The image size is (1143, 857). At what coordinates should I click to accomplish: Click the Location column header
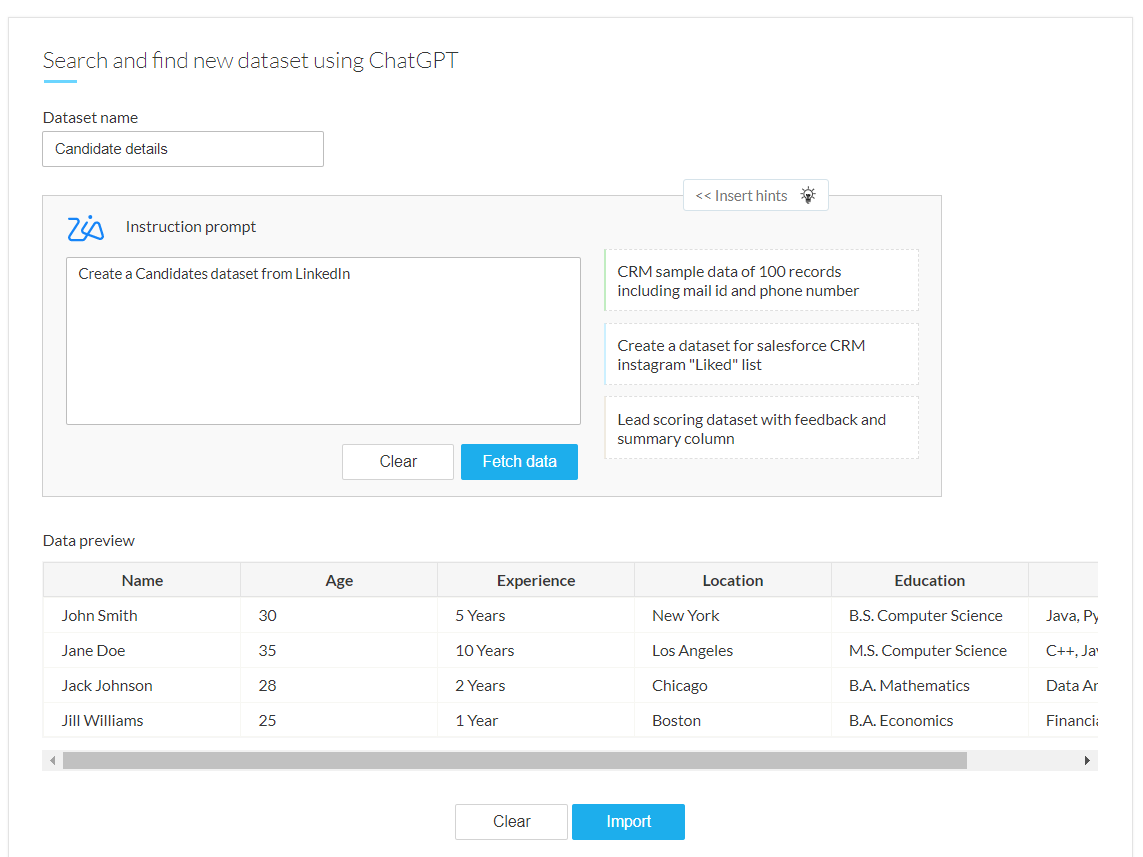click(x=733, y=580)
